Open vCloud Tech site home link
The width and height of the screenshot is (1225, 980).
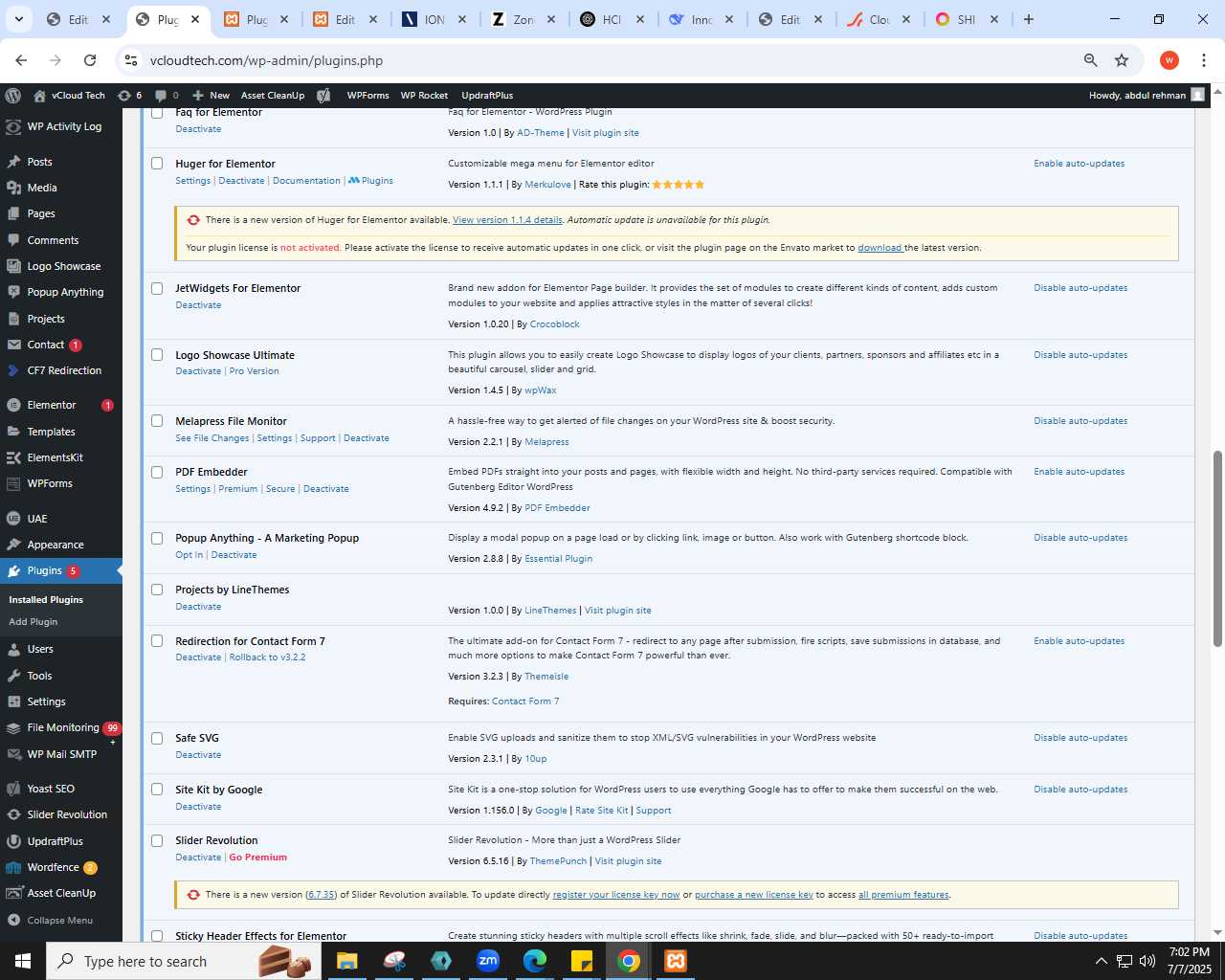click(x=69, y=96)
